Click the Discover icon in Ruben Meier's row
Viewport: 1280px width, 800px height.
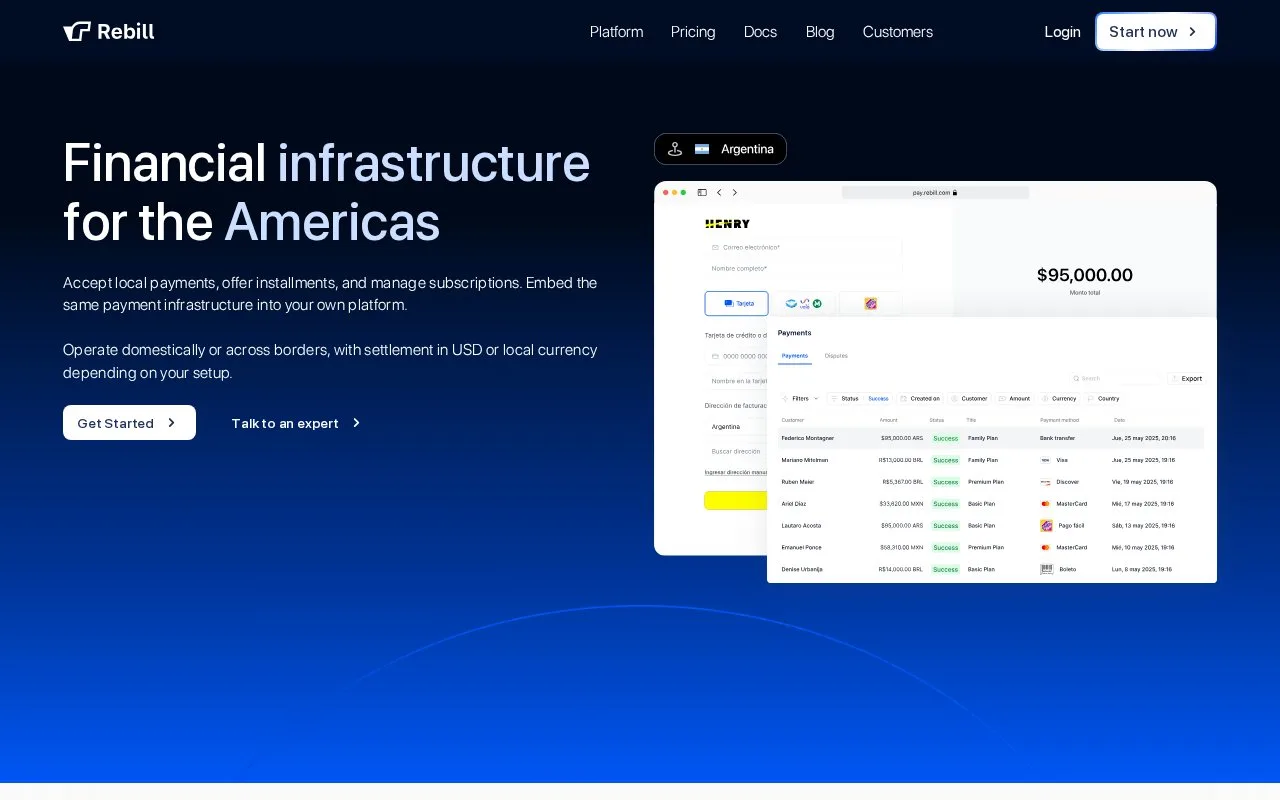[x=1046, y=482]
